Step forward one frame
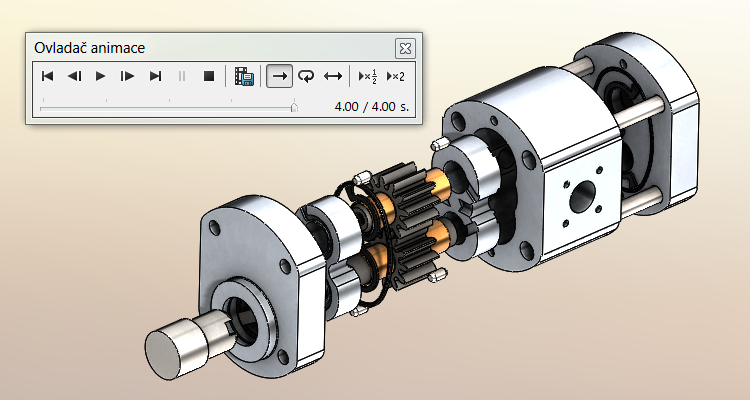The width and height of the screenshot is (750, 400). (x=127, y=76)
